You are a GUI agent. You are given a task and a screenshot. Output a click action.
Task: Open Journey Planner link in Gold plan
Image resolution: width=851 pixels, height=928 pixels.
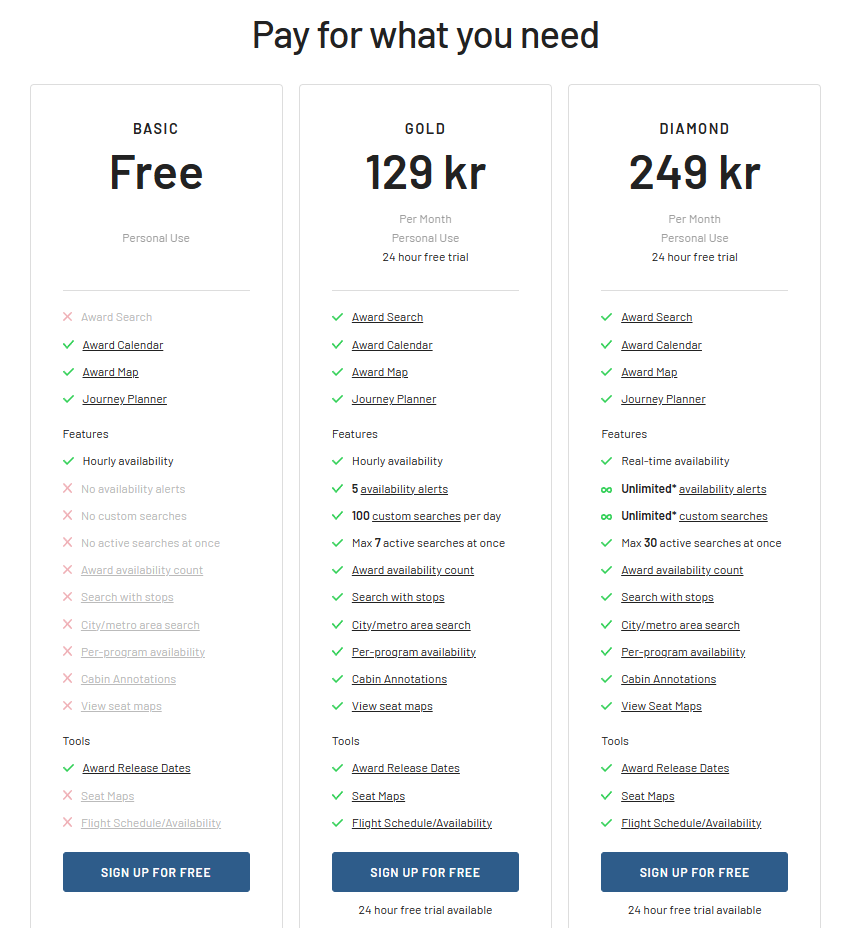394,399
